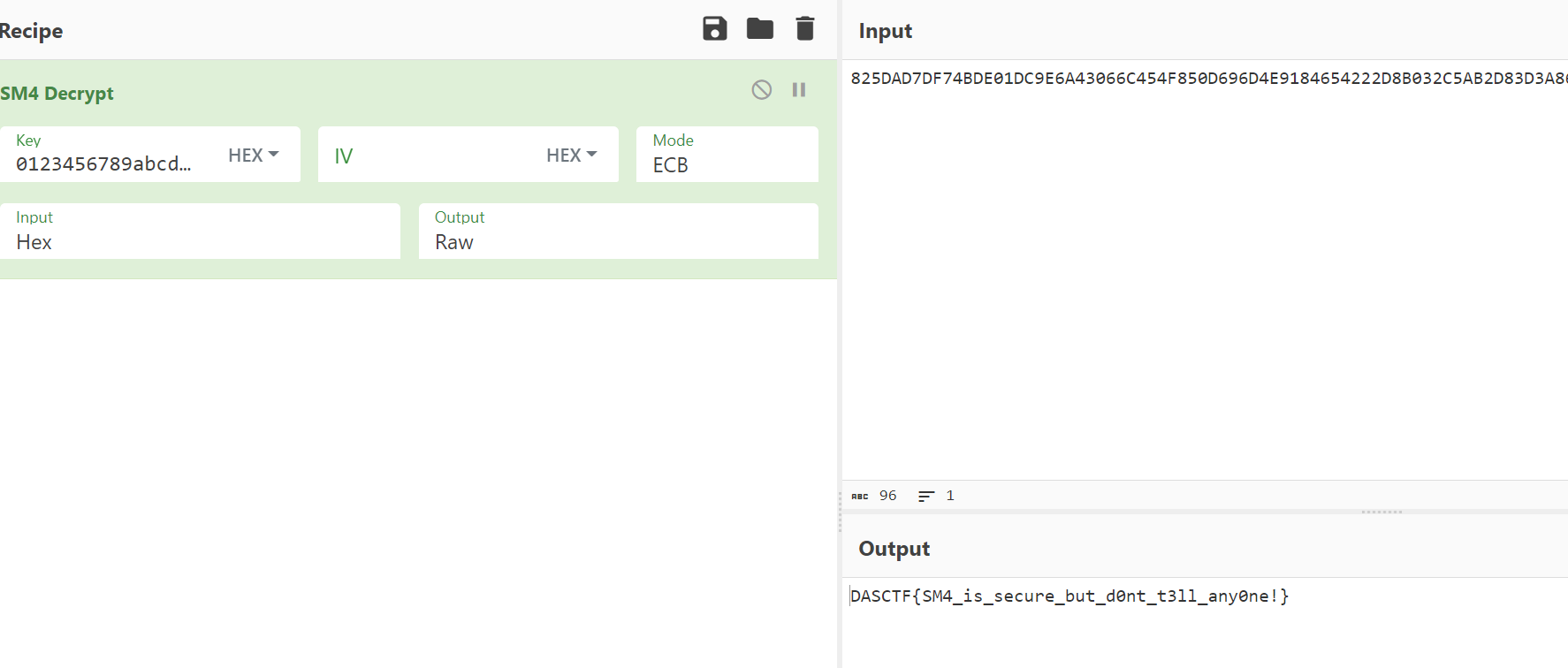Disable the SM4 Decrypt operation
Image resolution: width=1568 pixels, height=668 pixels.
pos(761,90)
